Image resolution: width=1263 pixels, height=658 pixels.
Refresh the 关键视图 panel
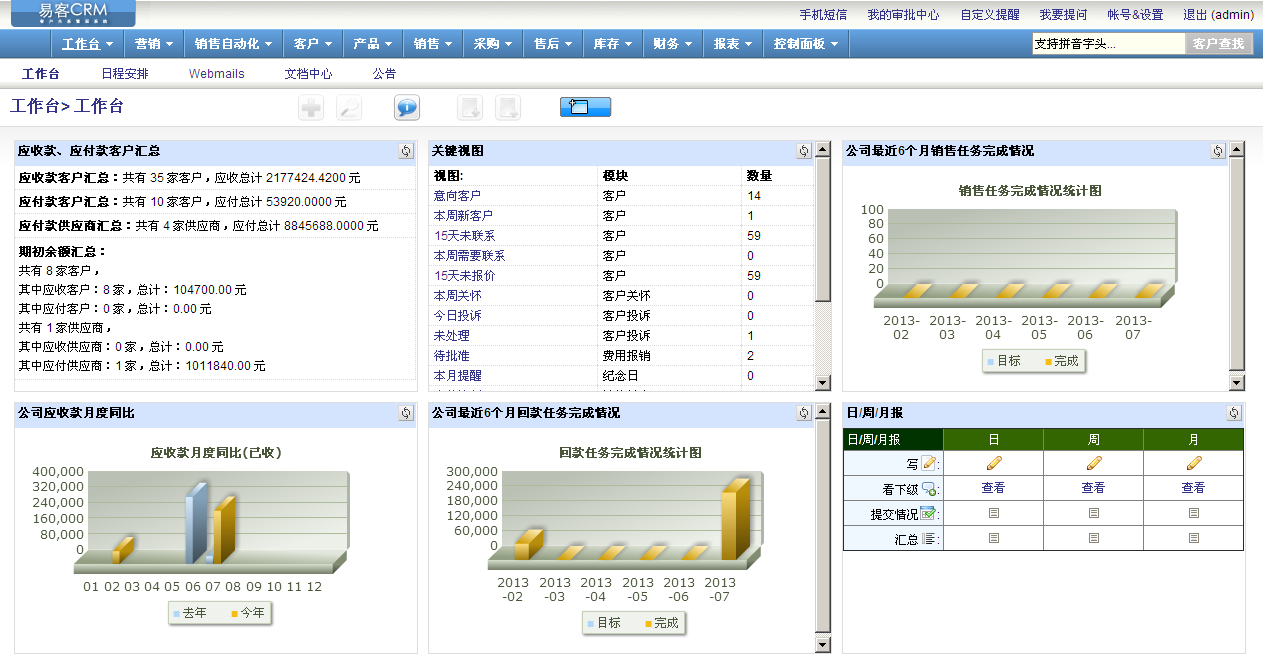pos(804,151)
